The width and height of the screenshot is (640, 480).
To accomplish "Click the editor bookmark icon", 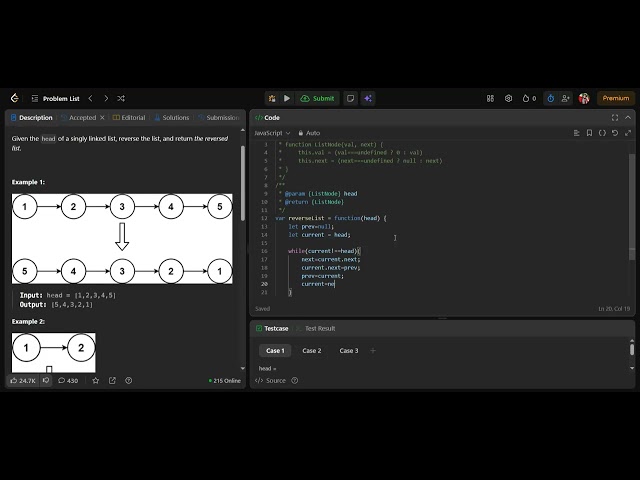I will [x=589, y=133].
